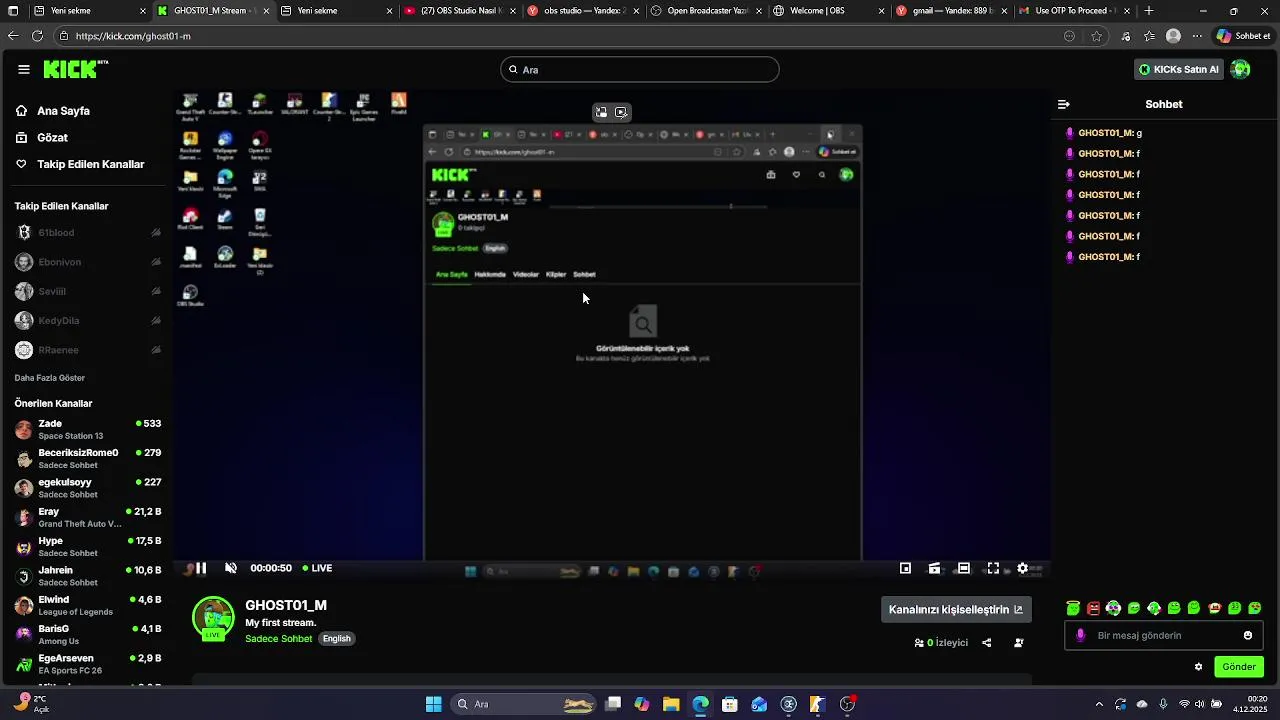Click Kanalınızı kişiselleştirin button
This screenshot has height=720, width=1280.
[956, 609]
